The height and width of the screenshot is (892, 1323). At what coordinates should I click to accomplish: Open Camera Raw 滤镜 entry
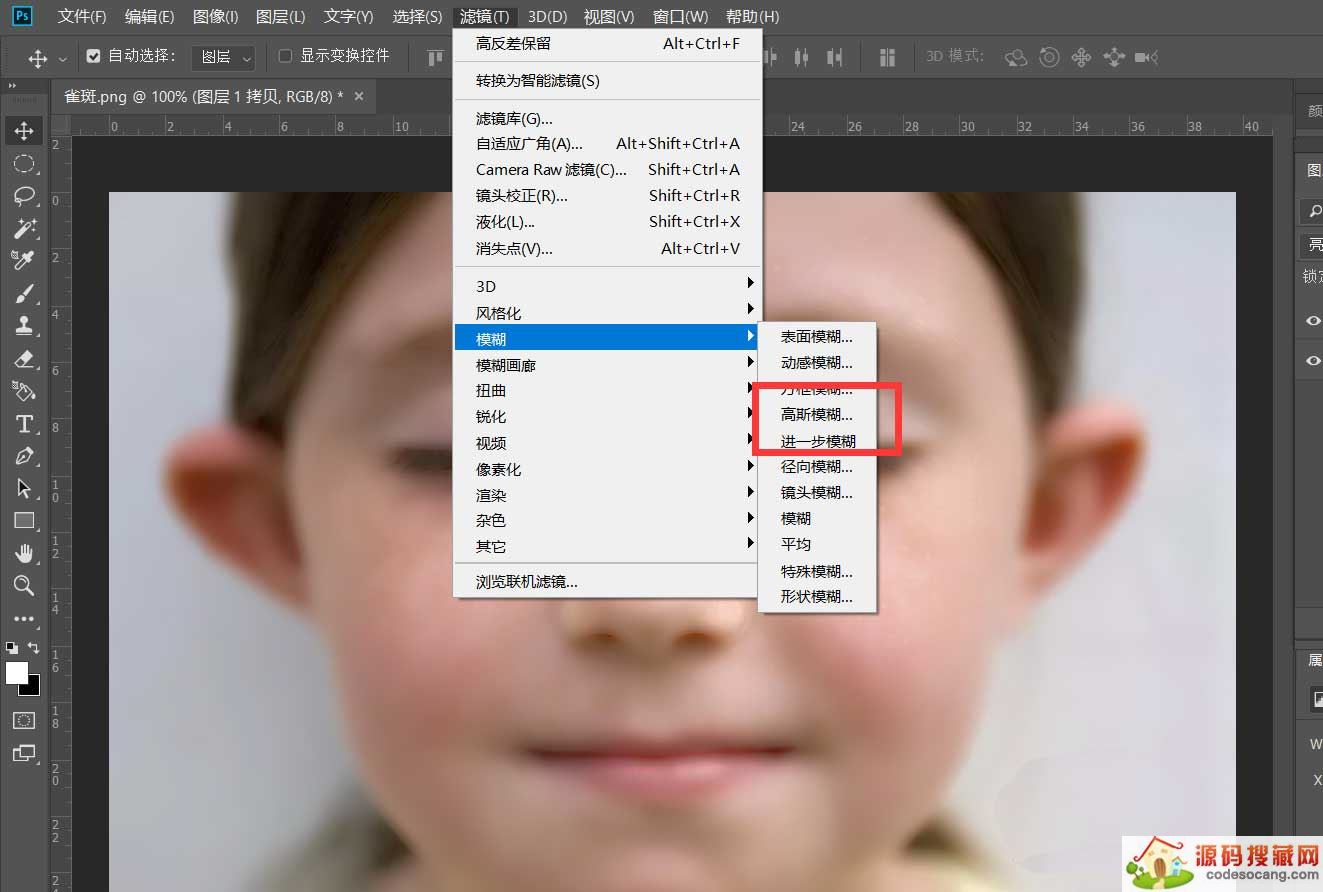[x=607, y=170]
